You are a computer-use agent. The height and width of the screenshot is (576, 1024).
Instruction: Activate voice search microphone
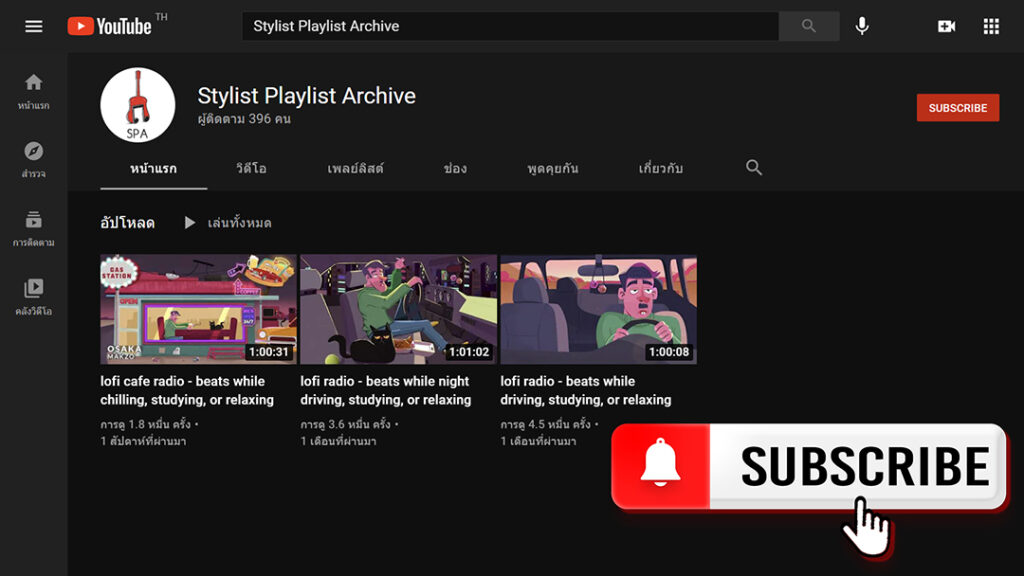[862, 26]
